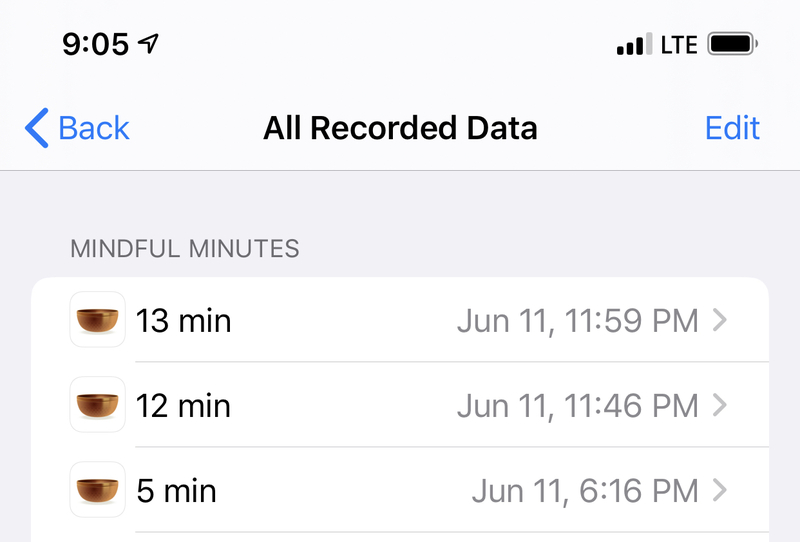Viewport: 800px width, 542px height.
Task: Open the 5 min mindful session
Action: [x=400, y=490]
